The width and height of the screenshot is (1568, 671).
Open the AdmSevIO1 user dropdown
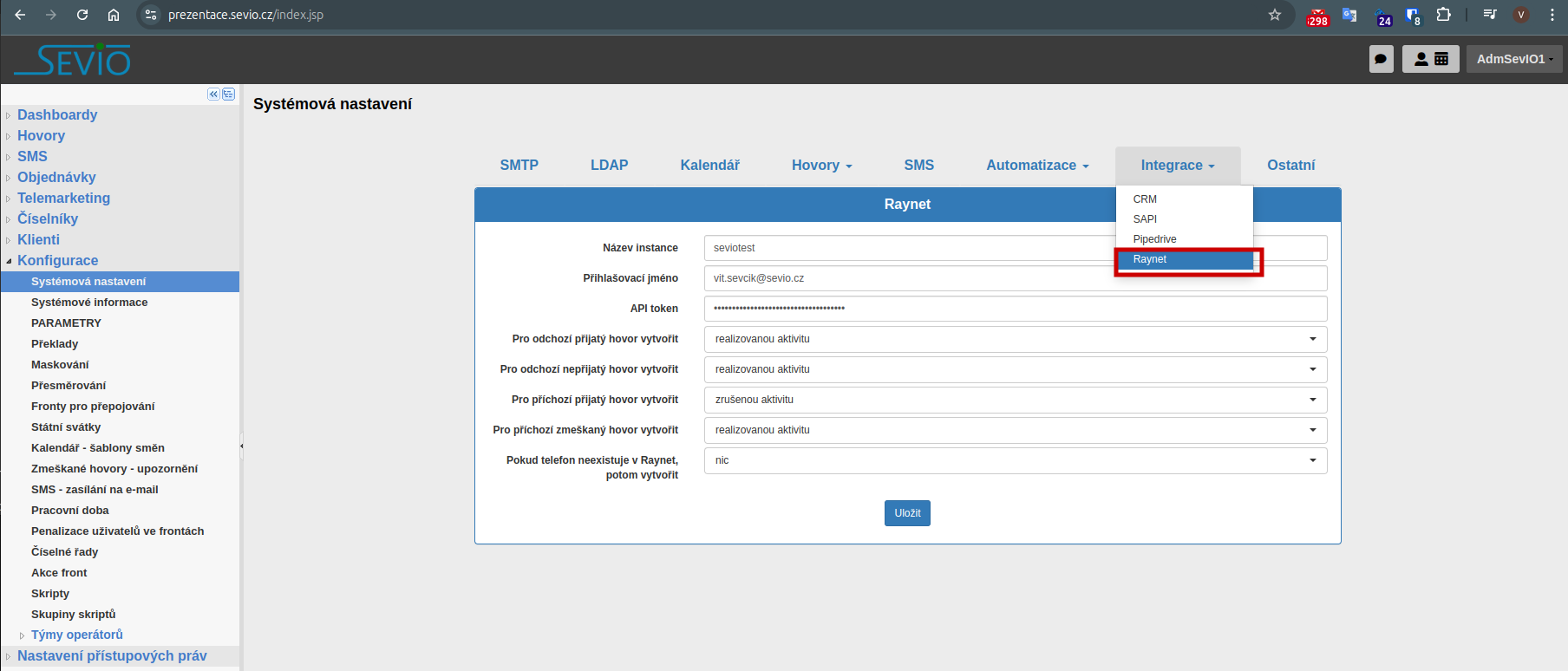[x=1513, y=59]
